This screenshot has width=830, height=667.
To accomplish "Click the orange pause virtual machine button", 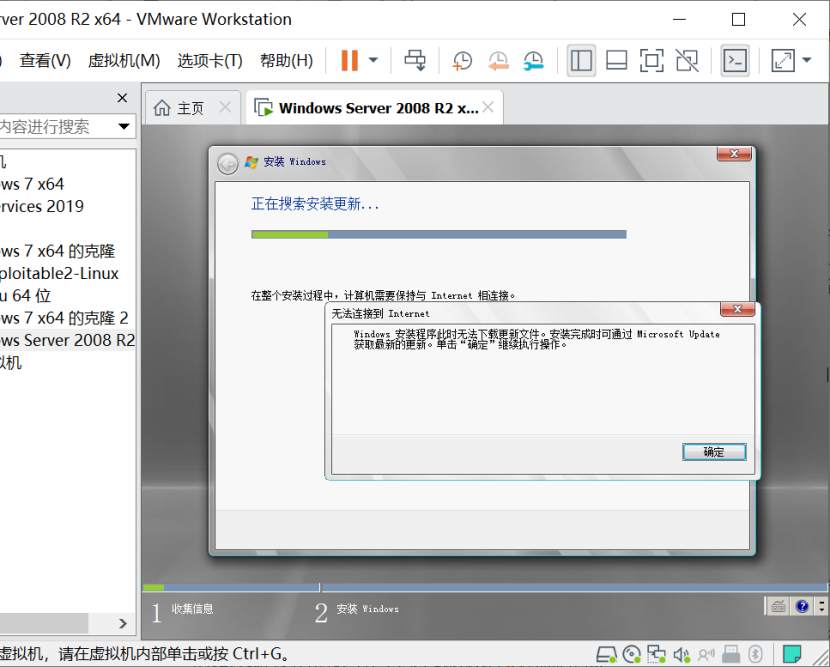I will (349, 60).
